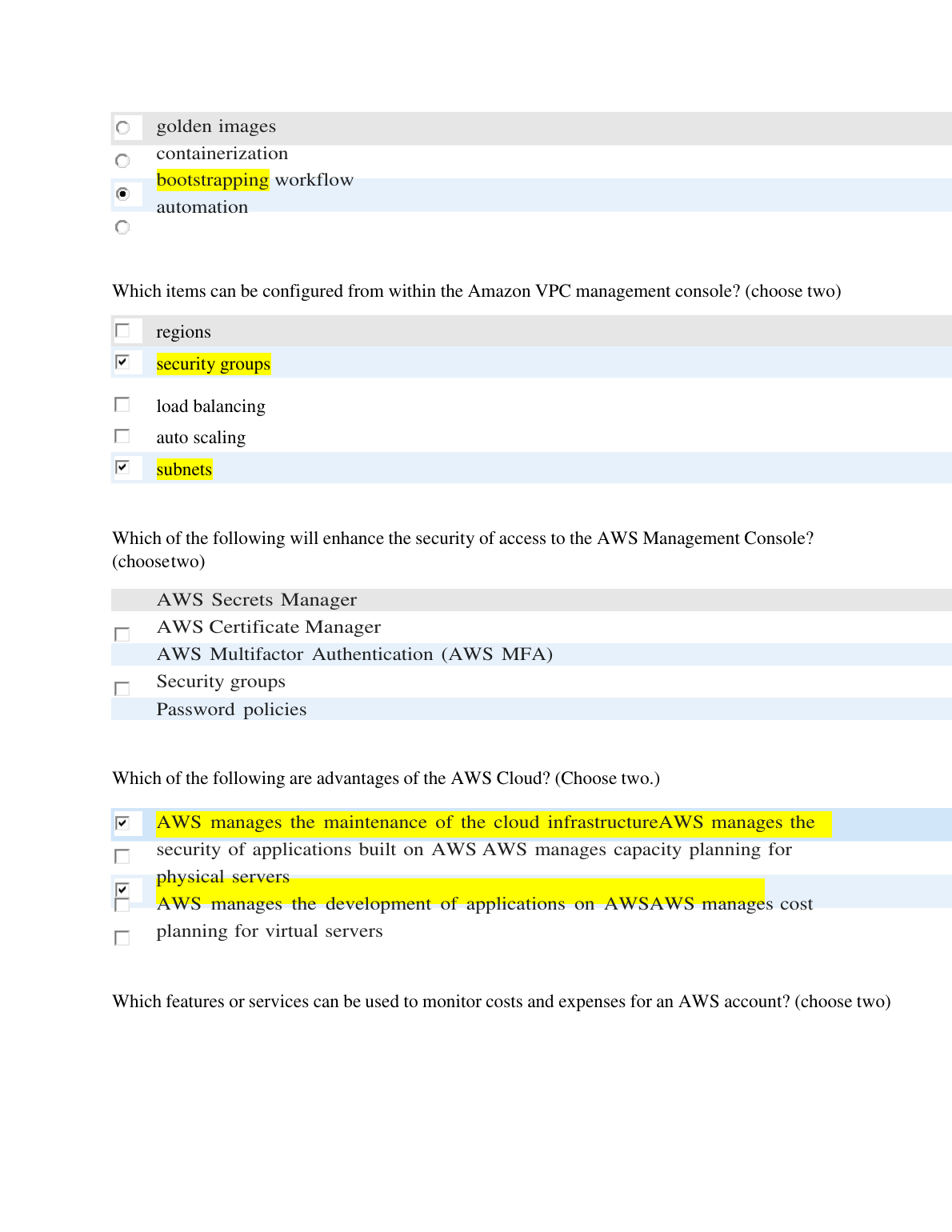The height and width of the screenshot is (1232, 952).
Task: Uncheck the "subnets" checkbox
Action: tap(122, 467)
